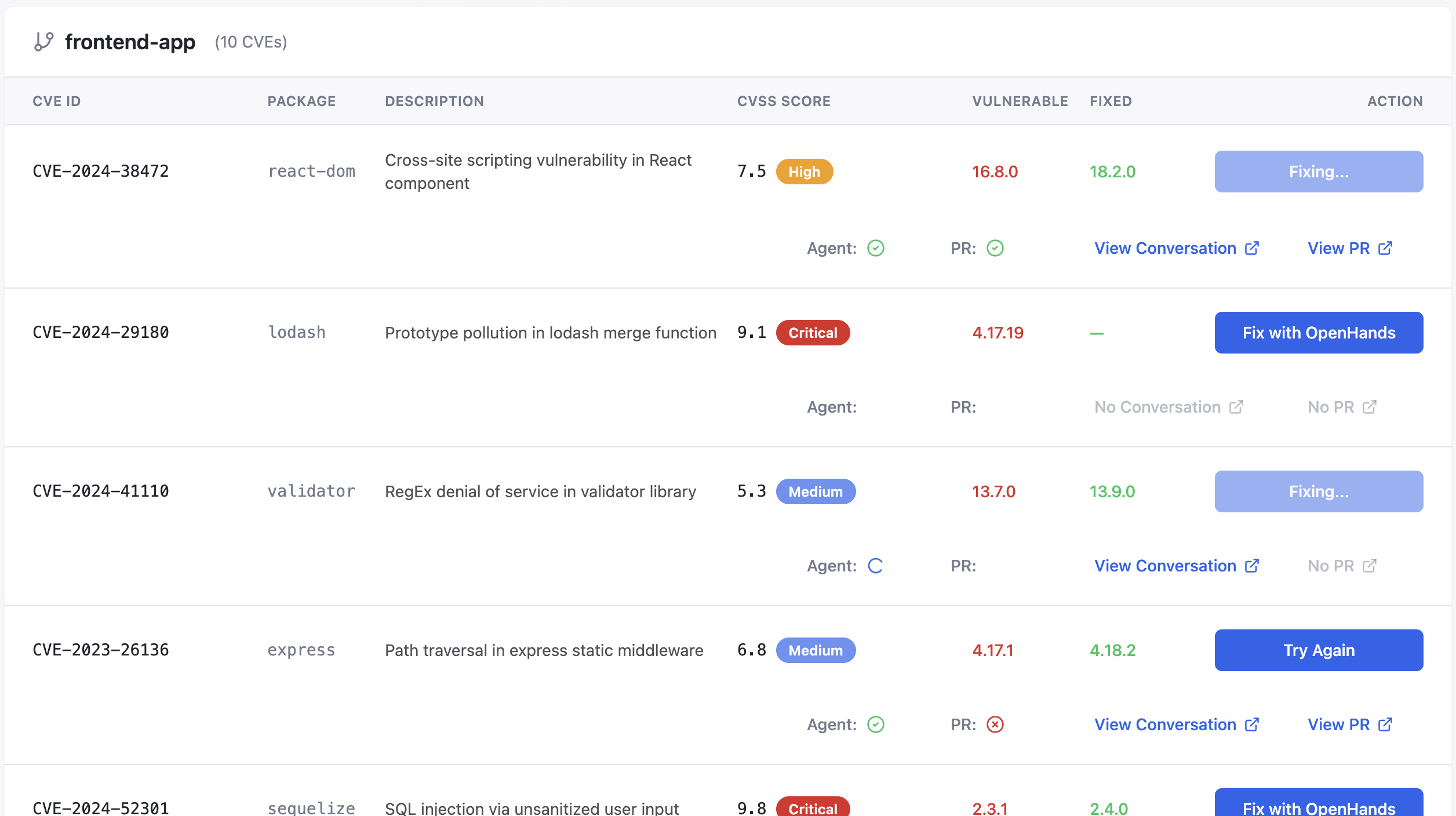Click Try Again for the express CVE
Viewport: 1456px width, 816px height.
coord(1318,650)
